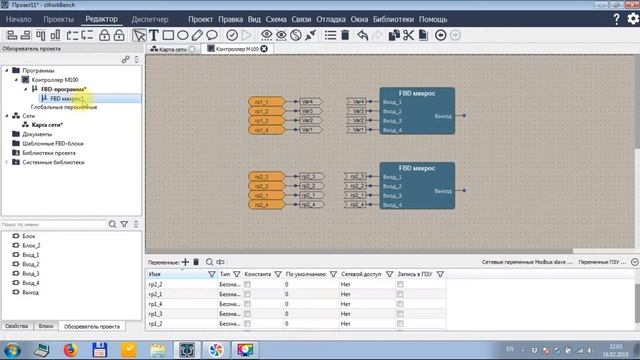Click the undo arrow icon
Screen dimensions: 640x360
click(362, 35)
